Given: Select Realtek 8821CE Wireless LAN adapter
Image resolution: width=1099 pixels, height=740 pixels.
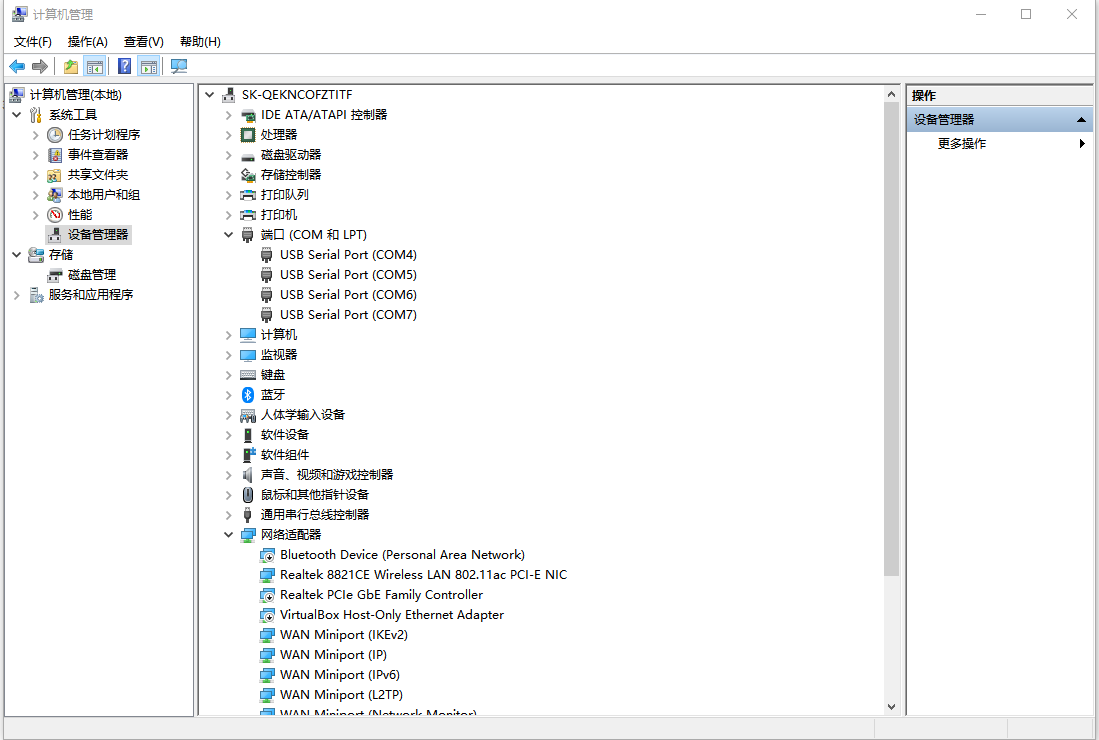Looking at the screenshot, I should coord(423,574).
